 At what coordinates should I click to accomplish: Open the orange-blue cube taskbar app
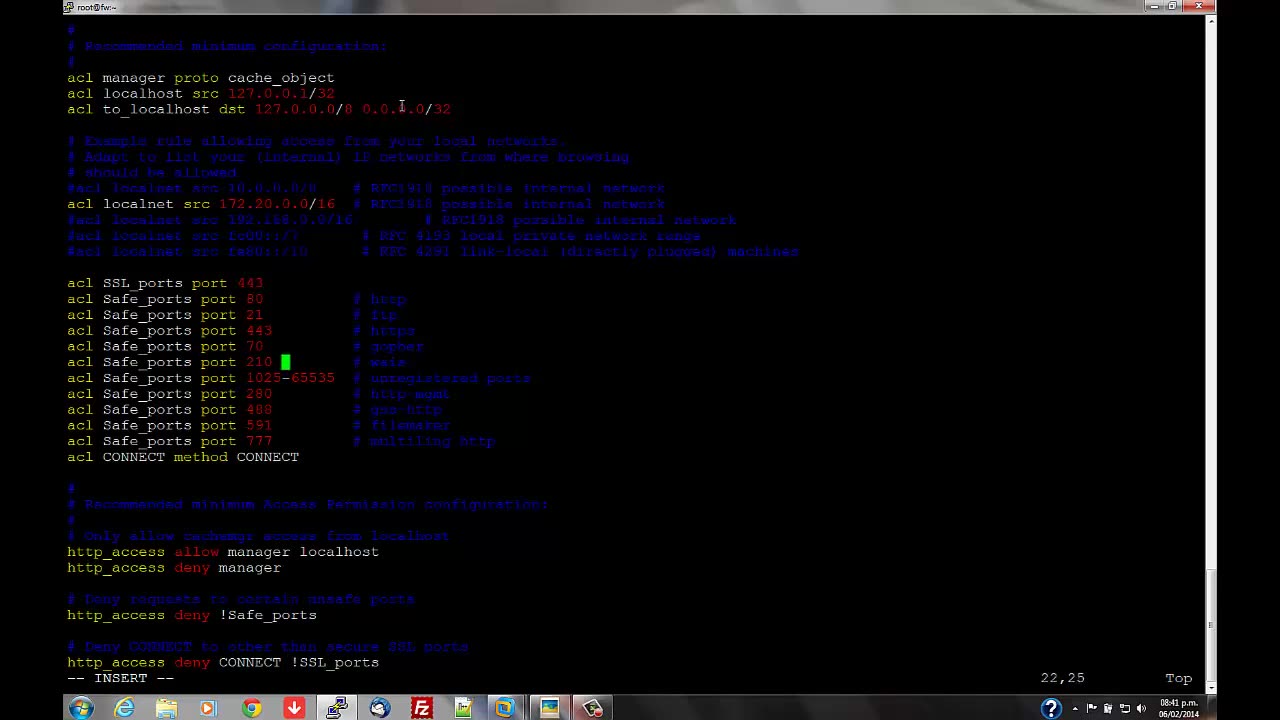(x=506, y=708)
